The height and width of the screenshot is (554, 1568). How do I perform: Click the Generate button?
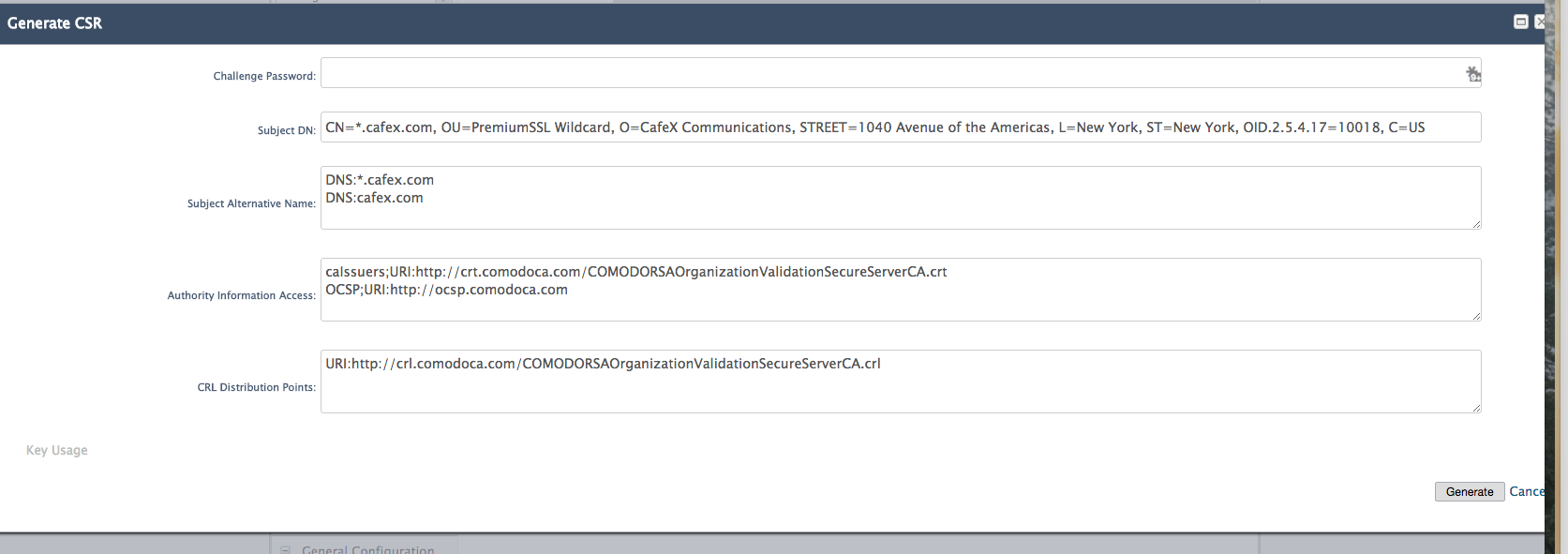(x=1470, y=492)
